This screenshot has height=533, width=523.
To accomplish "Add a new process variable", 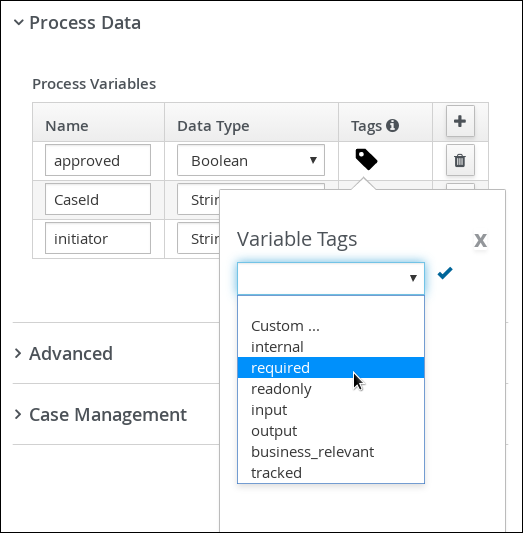I will (x=460, y=121).
